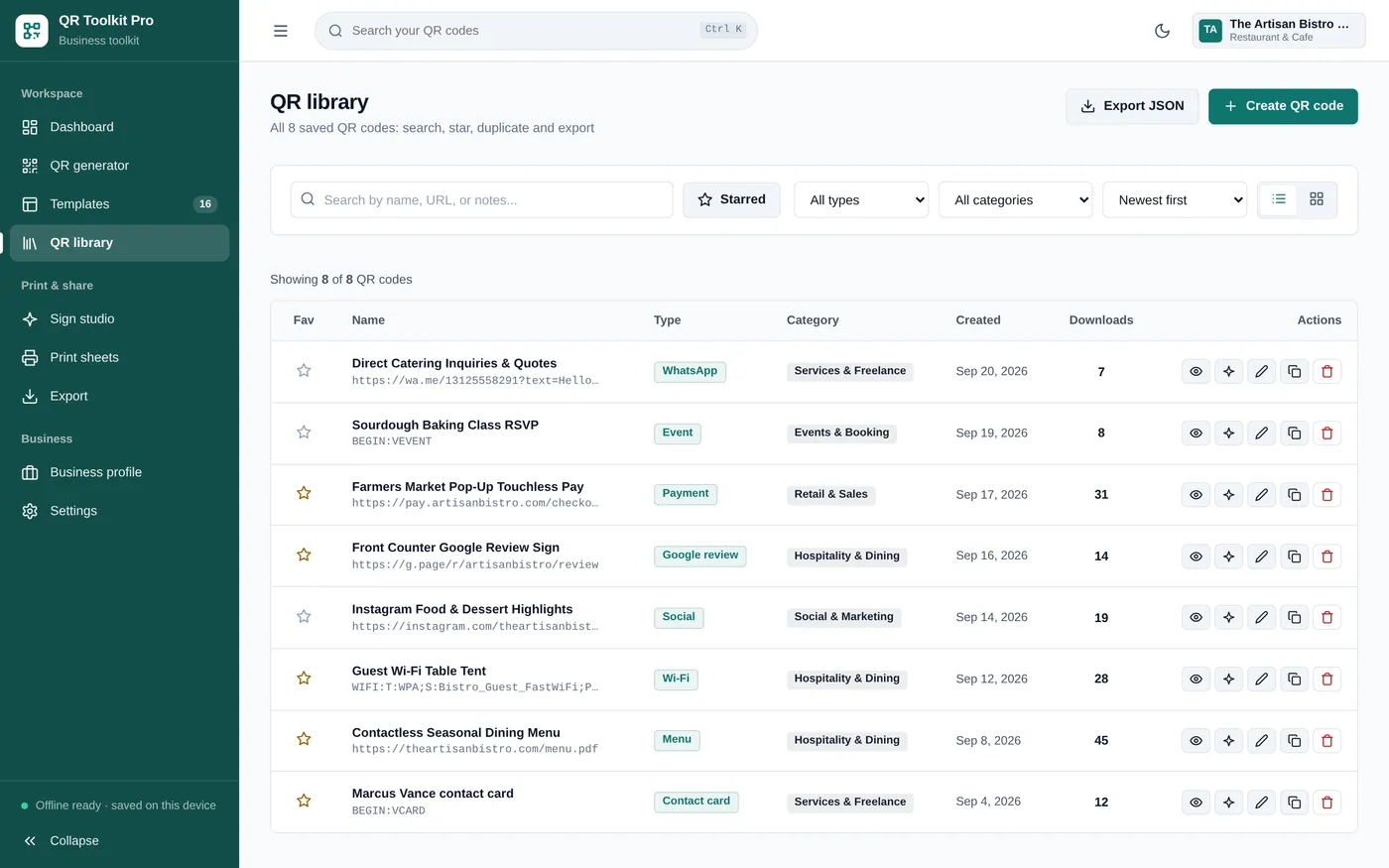Toggle the Starred filter button
Screen dimensions: 1389x868
731,199
